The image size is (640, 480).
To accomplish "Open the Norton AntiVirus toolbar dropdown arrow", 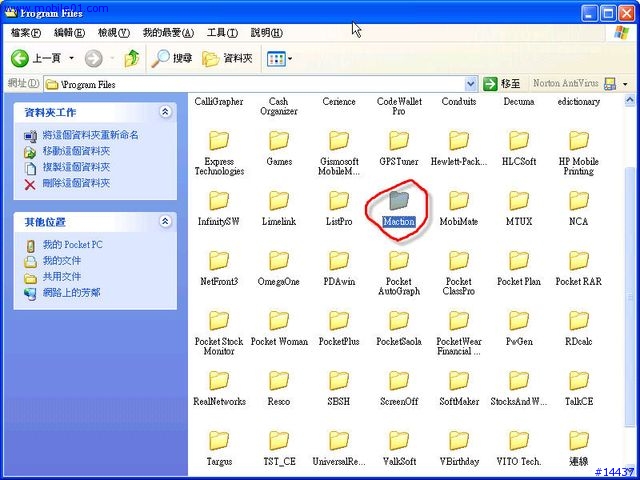I will (x=625, y=84).
